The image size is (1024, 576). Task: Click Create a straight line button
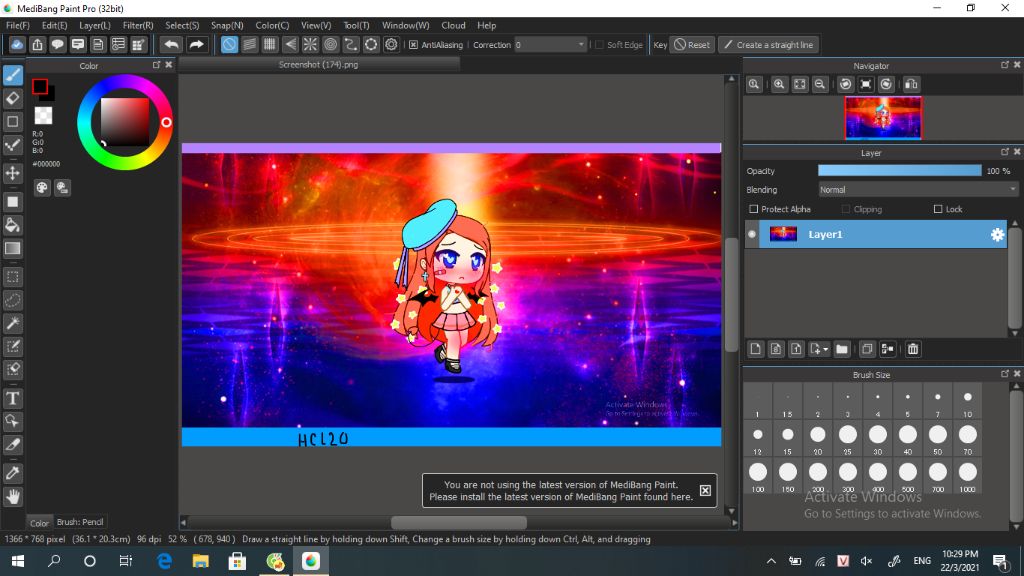(769, 45)
